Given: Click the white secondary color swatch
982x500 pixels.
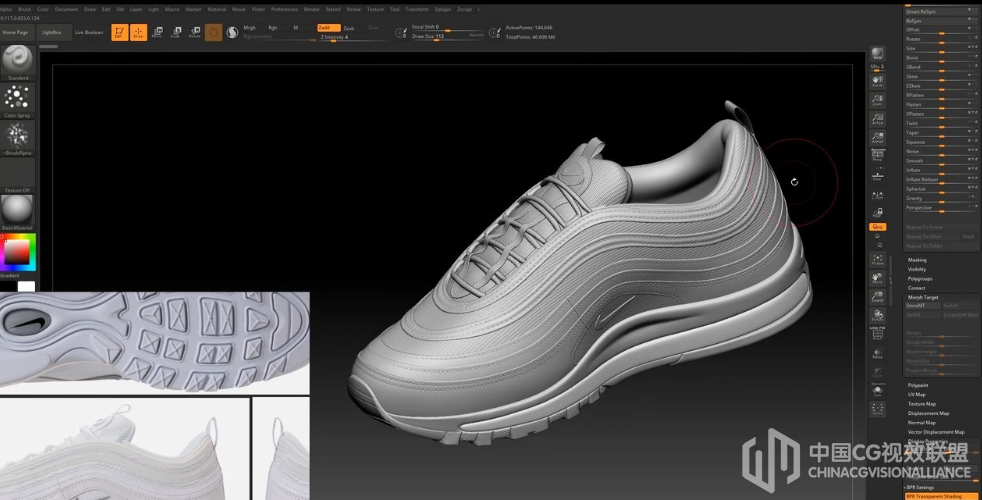Looking at the screenshot, I should coord(26,286).
